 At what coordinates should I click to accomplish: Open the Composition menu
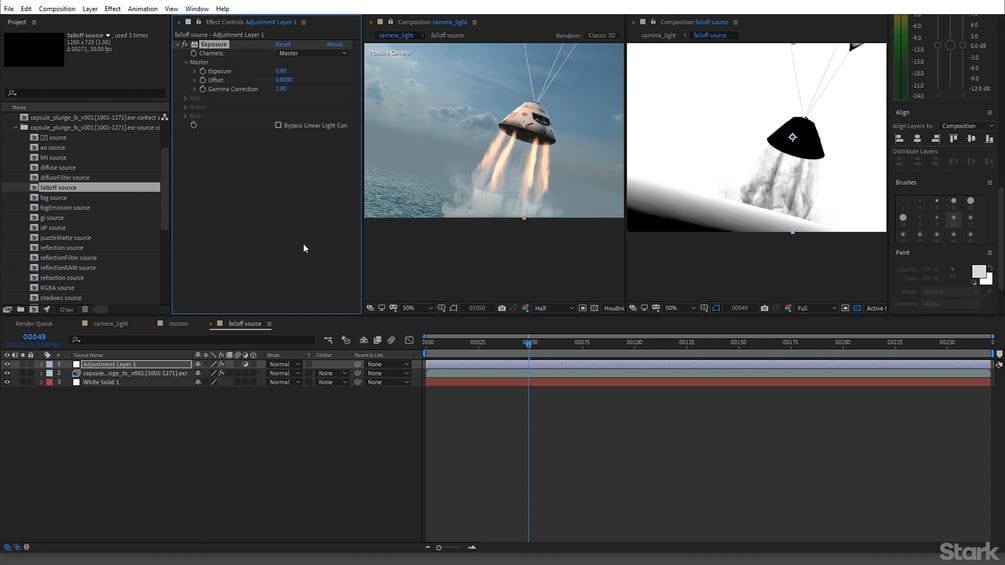tap(56, 9)
